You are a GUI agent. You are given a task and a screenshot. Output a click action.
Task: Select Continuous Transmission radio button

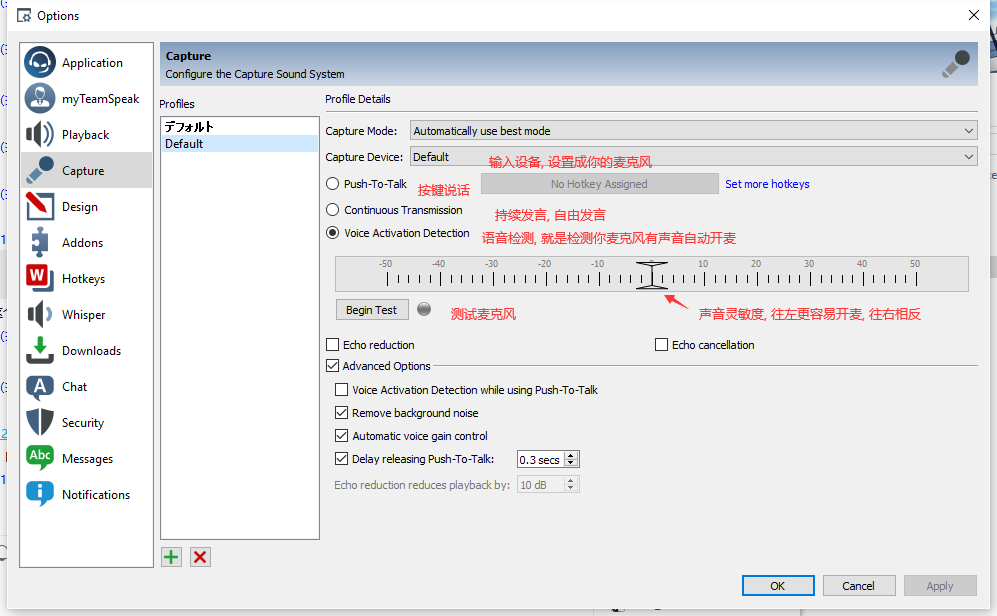(333, 210)
